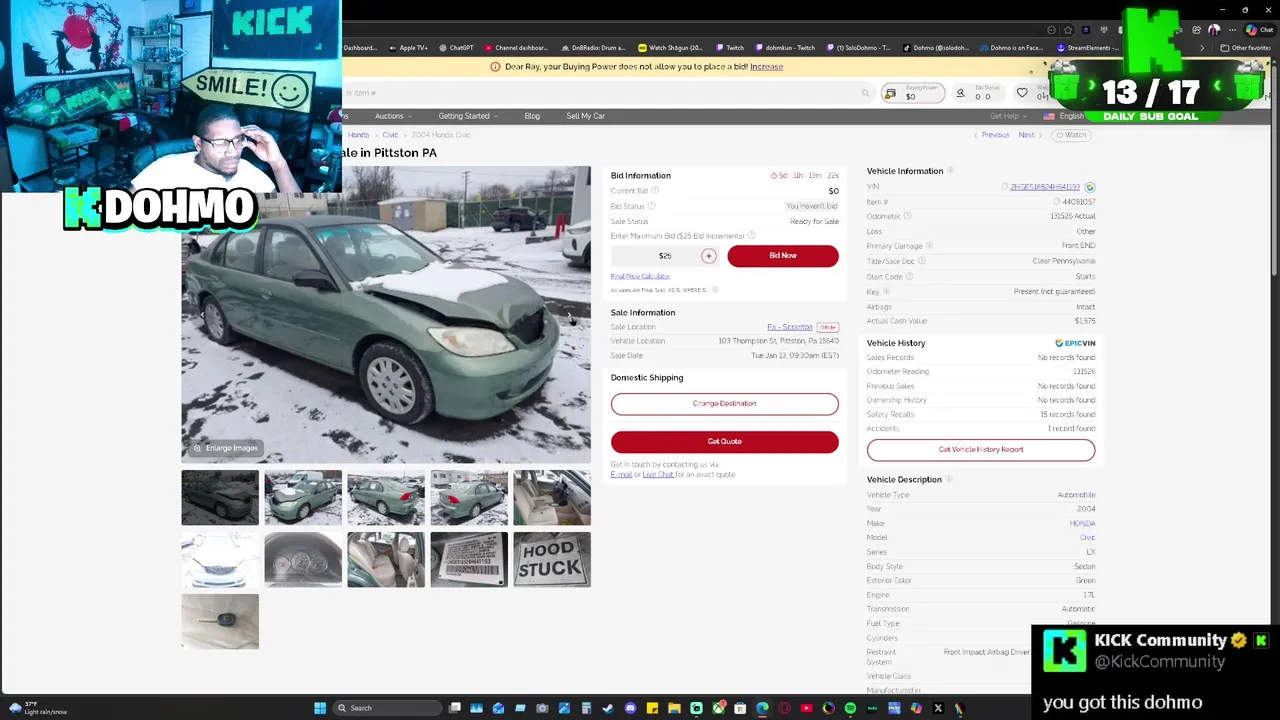Click the browser favorites star icon
The height and width of the screenshot is (720, 1280).
[1068, 30]
